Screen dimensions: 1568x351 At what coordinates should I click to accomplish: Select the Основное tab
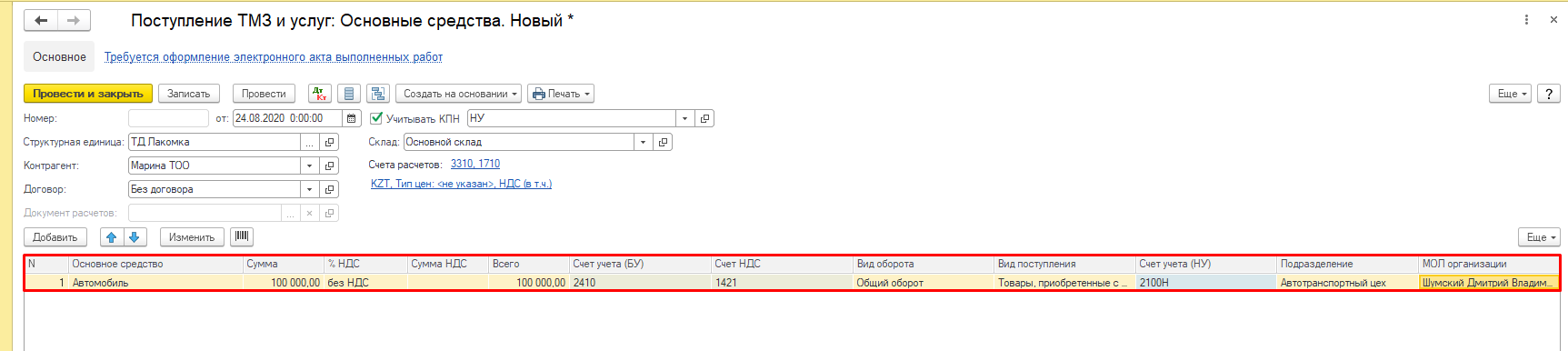(x=59, y=56)
